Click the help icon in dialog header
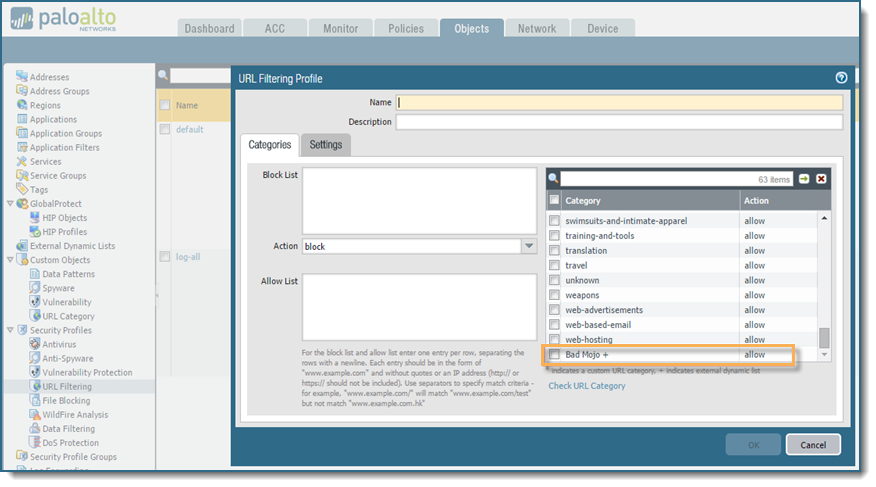 tap(841, 78)
